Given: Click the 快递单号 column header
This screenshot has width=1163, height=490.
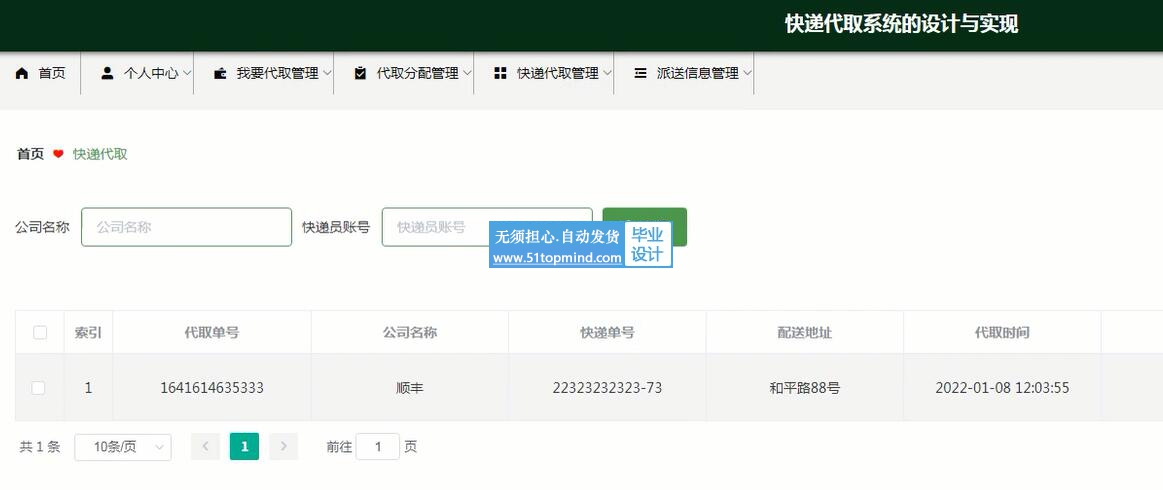Looking at the screenshot, I should point(607,333).
